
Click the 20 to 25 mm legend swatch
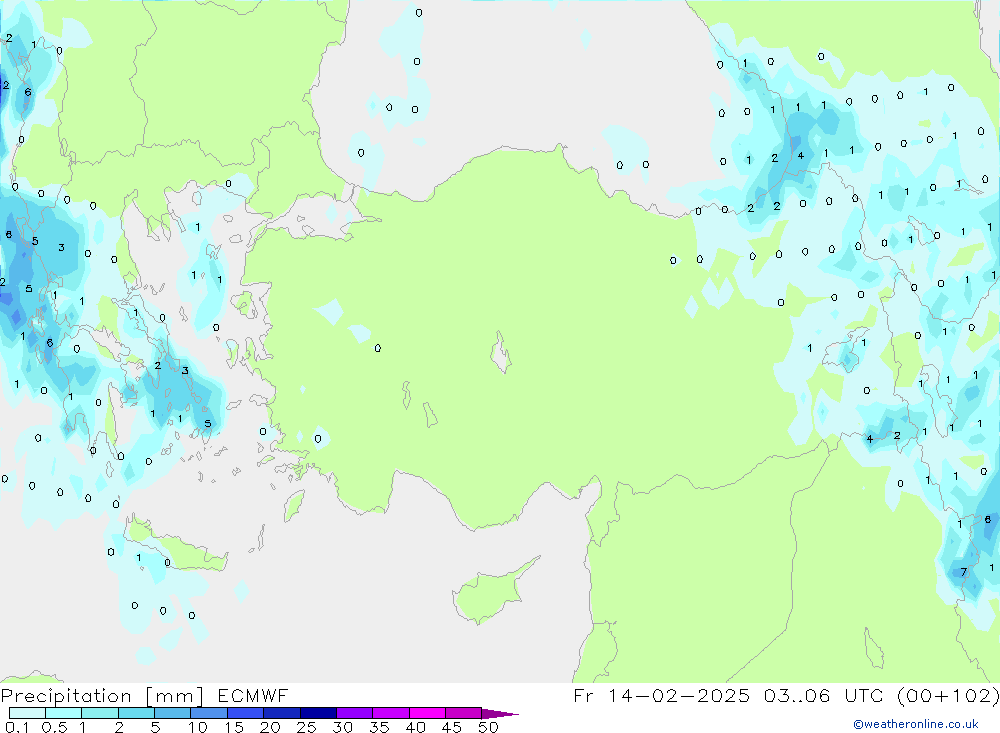point(281,713)
